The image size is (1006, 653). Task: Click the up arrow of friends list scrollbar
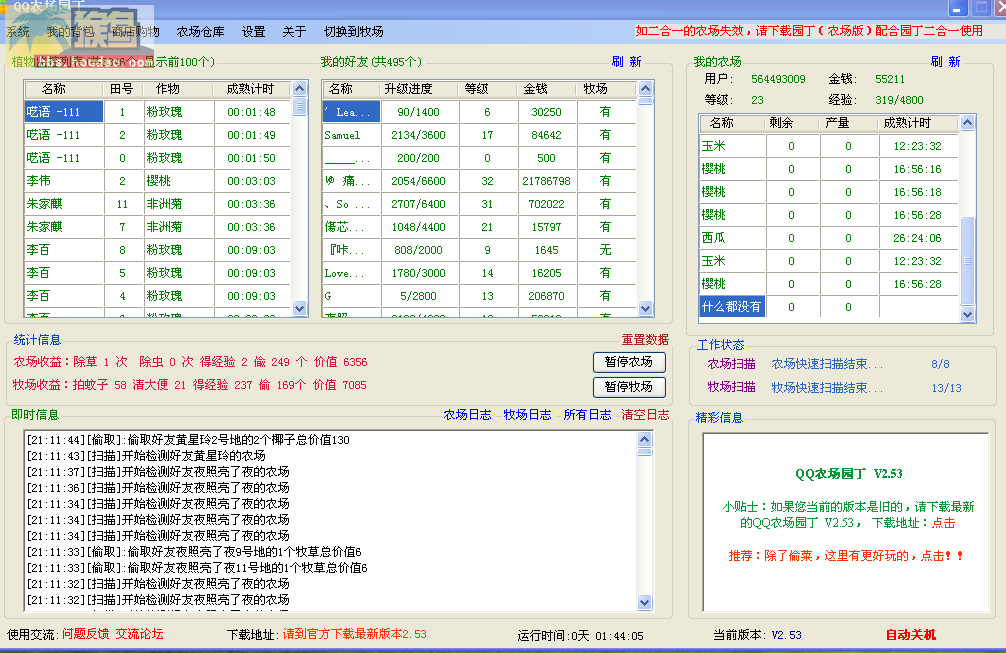(x=645, y=89)
